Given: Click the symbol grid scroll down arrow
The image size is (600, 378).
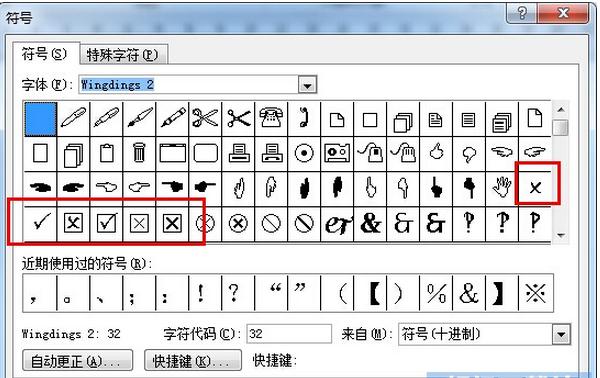Looking at the screenshot, I should [x=561, y=235].
